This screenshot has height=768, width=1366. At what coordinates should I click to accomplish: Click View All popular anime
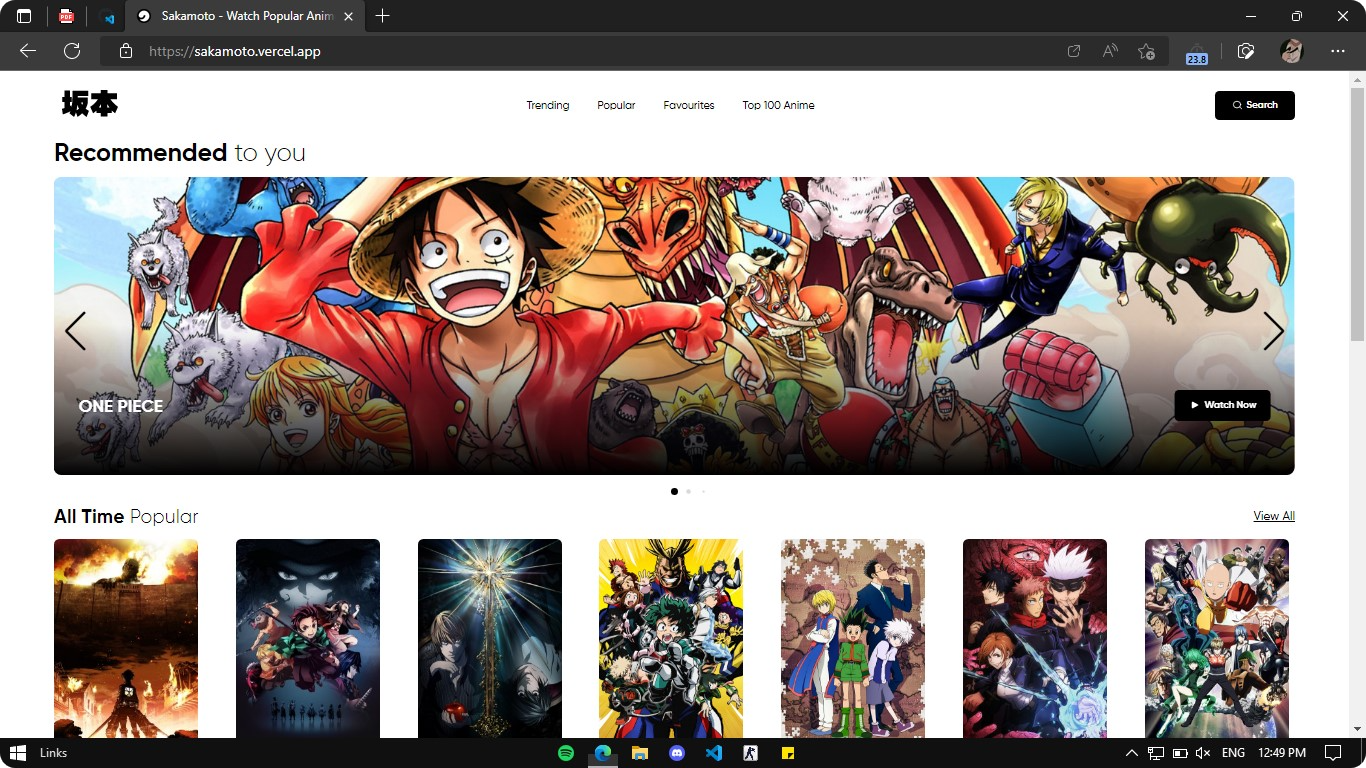point(1273,515)
